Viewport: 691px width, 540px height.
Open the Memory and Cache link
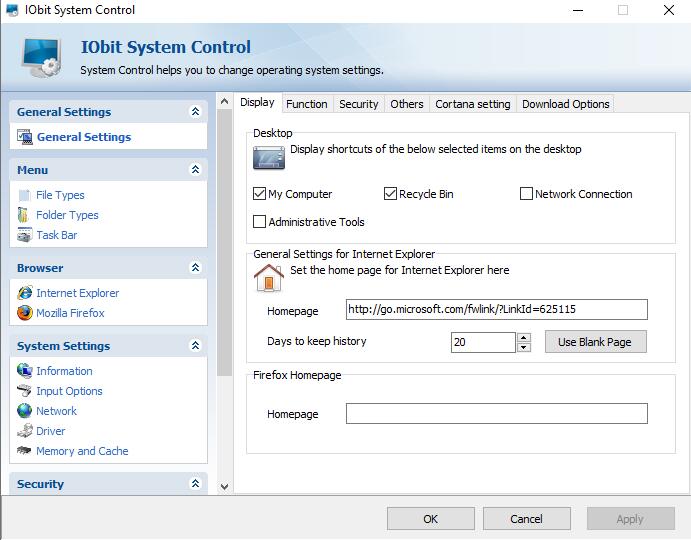click(x=82, y=451)
